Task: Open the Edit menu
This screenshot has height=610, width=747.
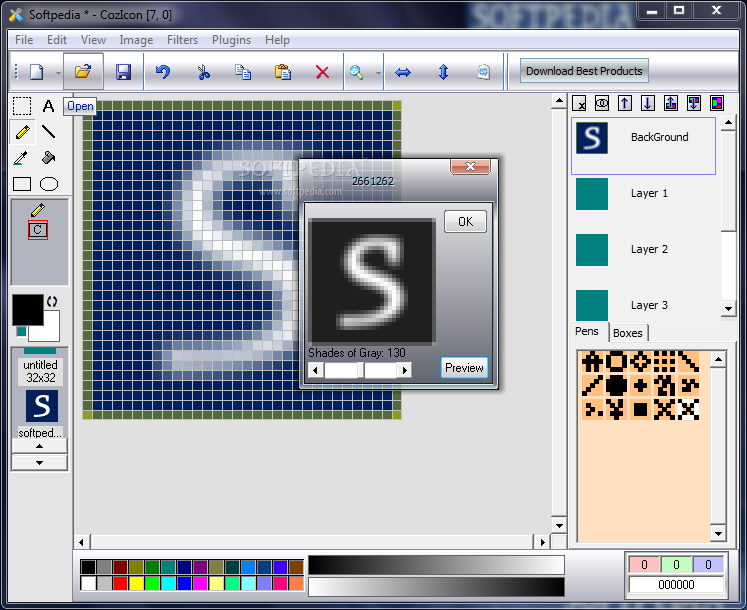Action: point(57,40)
